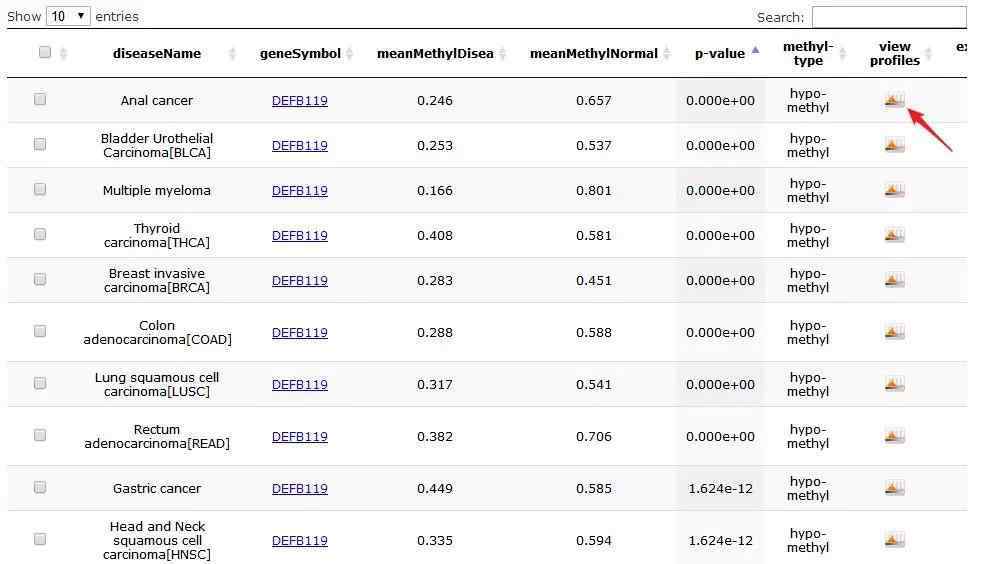
Task: Focus the Search input field
Action: click(889, 17)
